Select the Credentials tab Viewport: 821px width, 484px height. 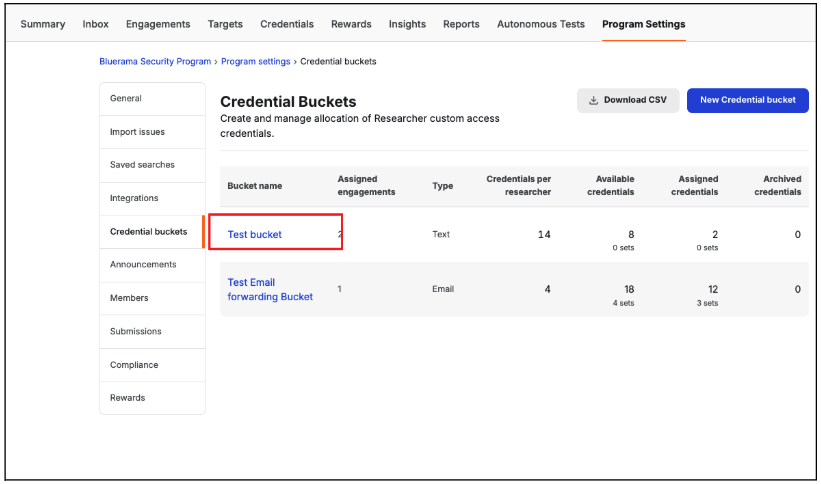tap(287, 24)
